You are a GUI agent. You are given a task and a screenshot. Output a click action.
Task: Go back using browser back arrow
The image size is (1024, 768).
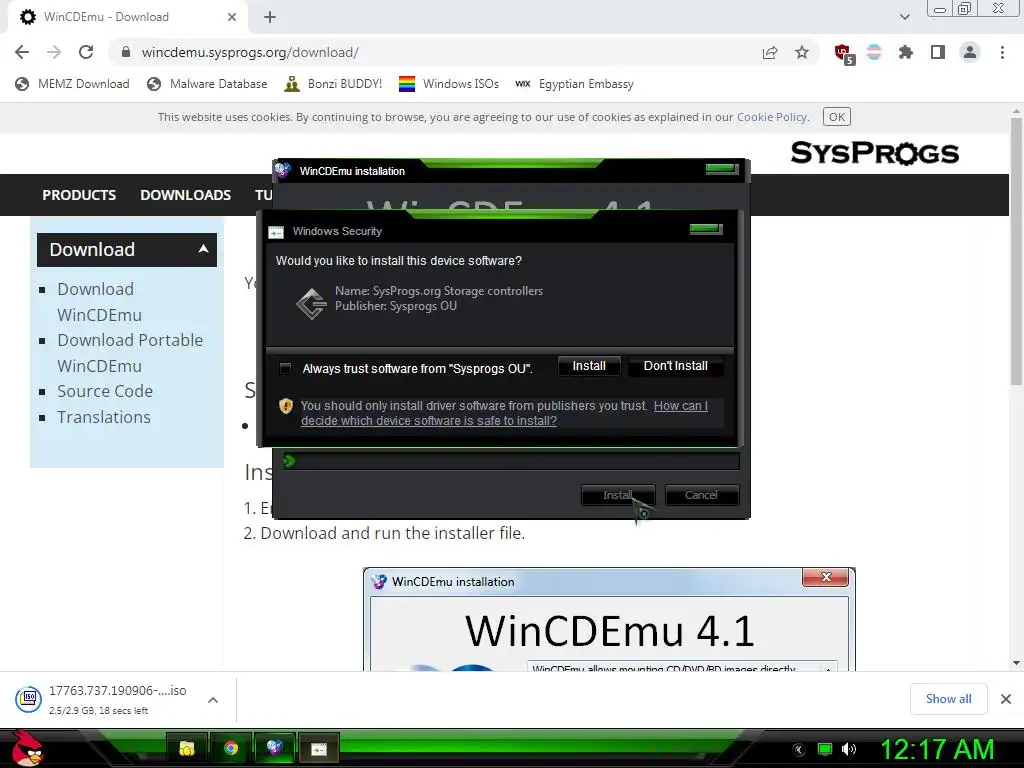[22, 52]
